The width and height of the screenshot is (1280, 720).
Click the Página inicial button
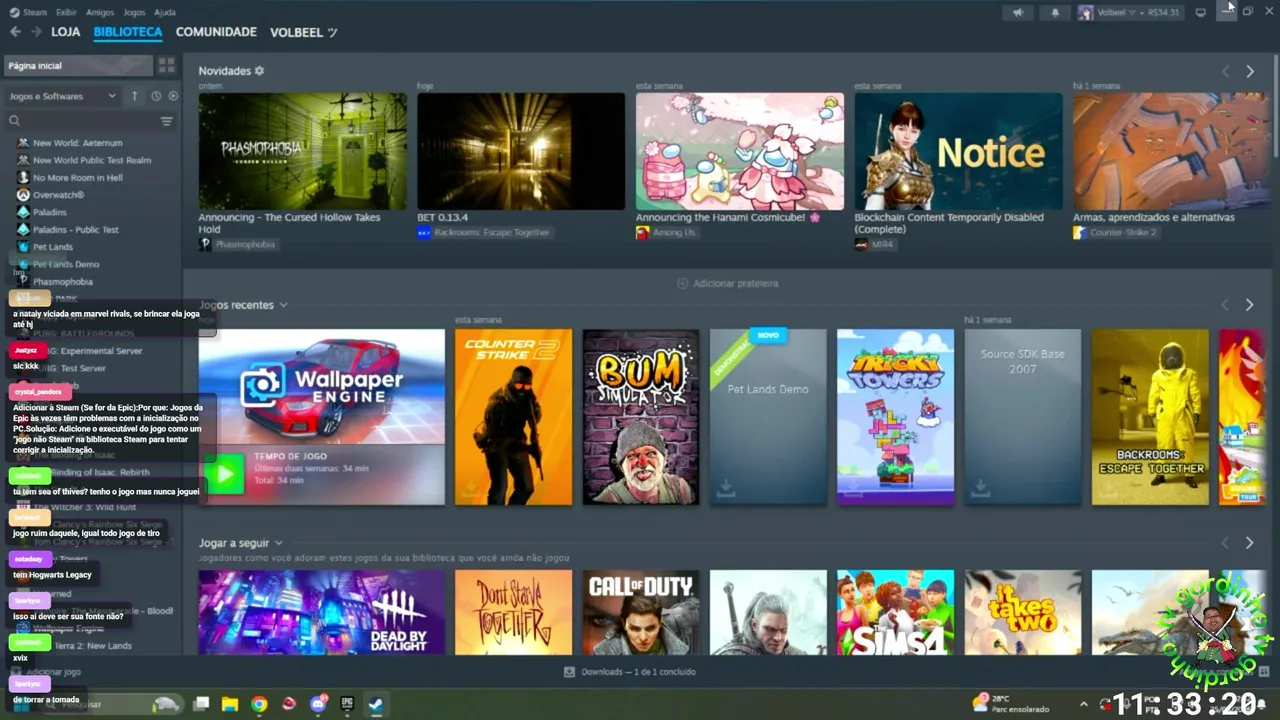coord(78,65)
